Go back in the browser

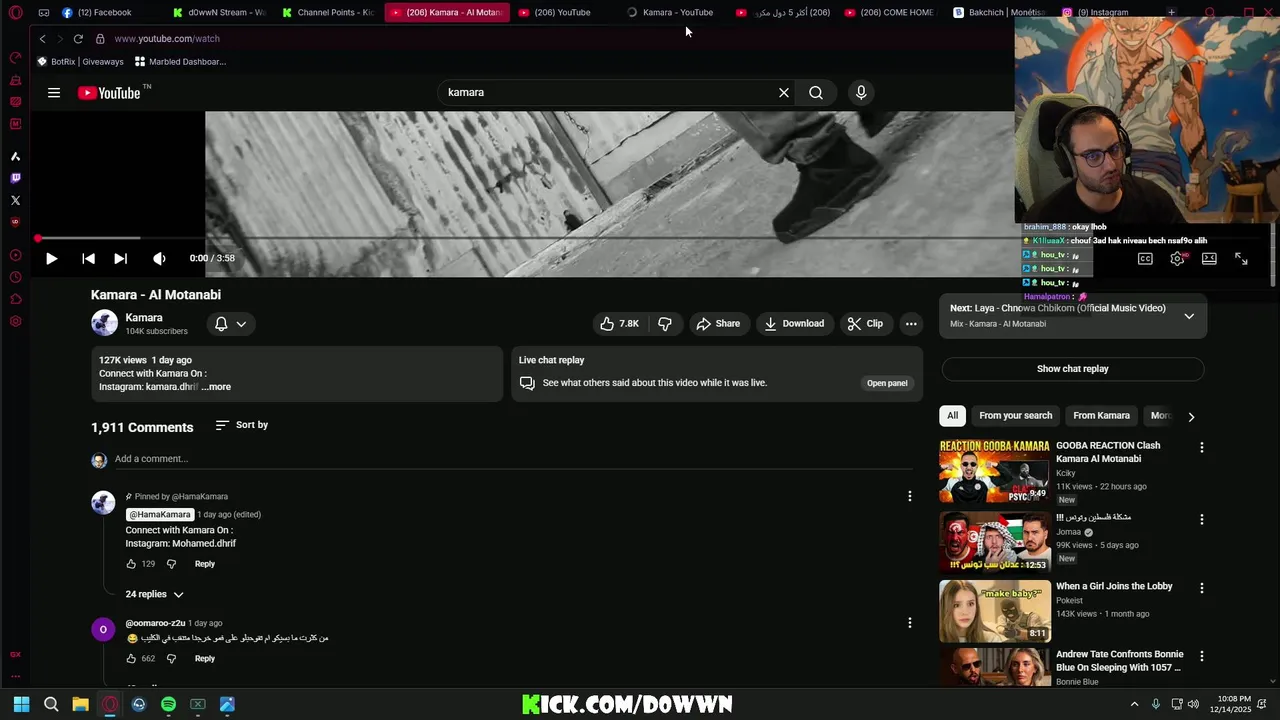[42, 38]
